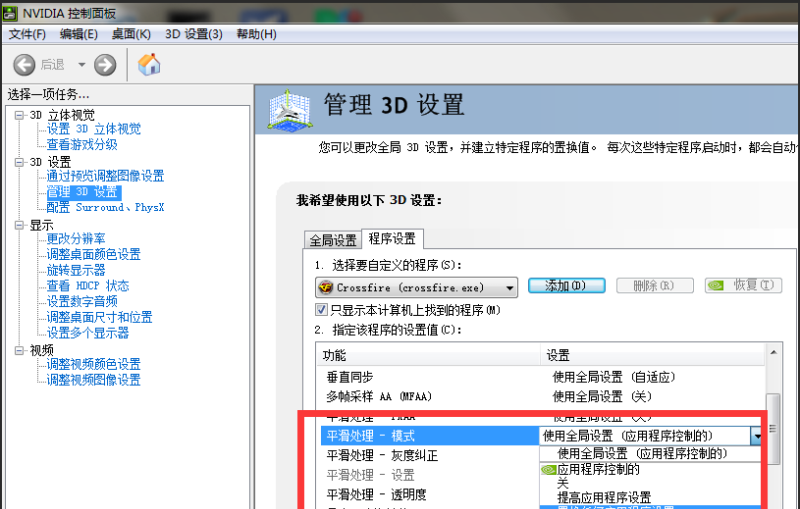This screenshot has width=800, height=509.
Task: Choose 提高应用程序设置 option
Action: [651, 497]
